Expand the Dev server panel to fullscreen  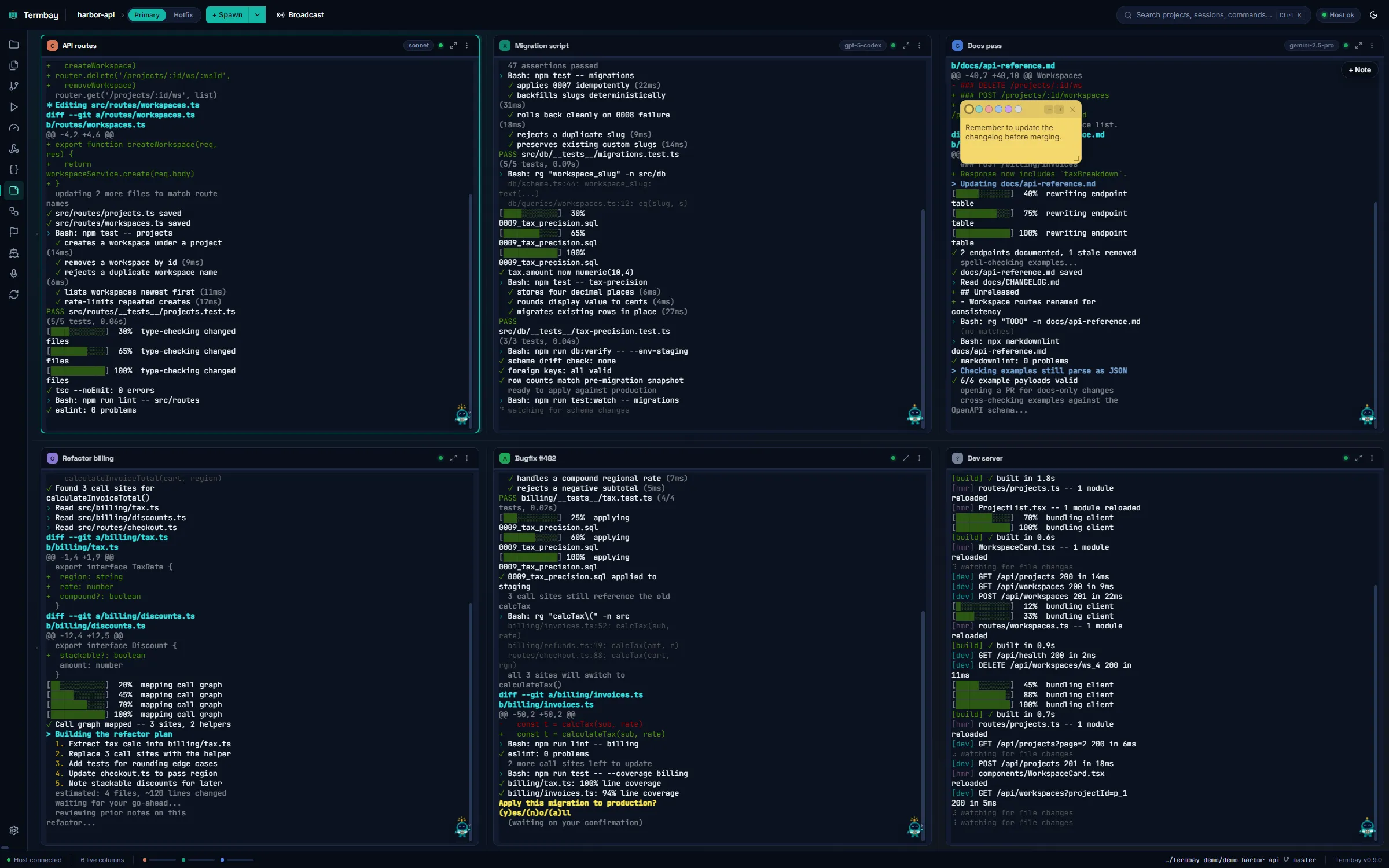tap(1359, 458)
